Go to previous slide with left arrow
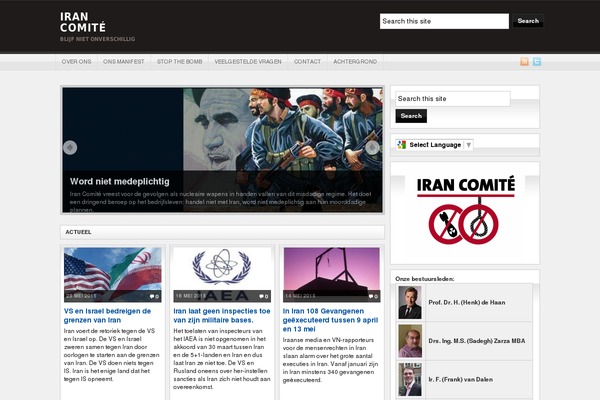The image size is (600, 400). (70, 147)
